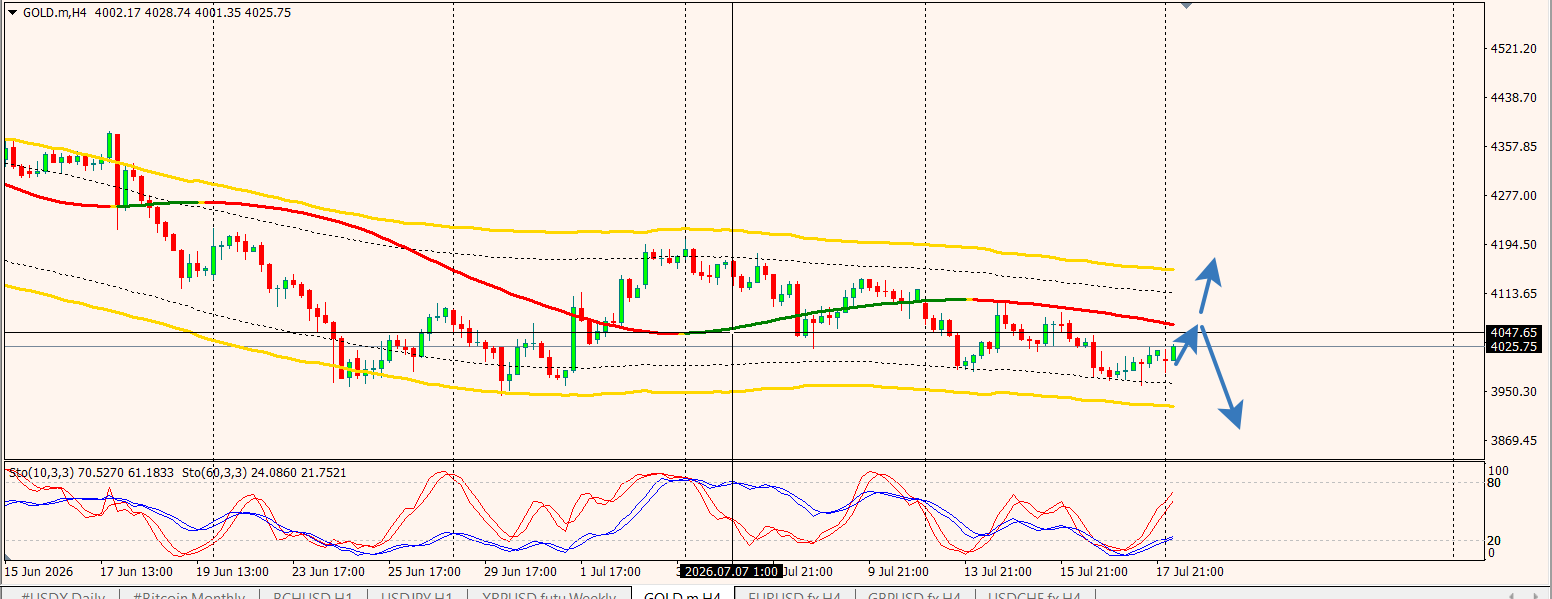Screen dimensions: 1552x599
Task: Click the 4277.00 price axis value
Action: point(1513,195)
